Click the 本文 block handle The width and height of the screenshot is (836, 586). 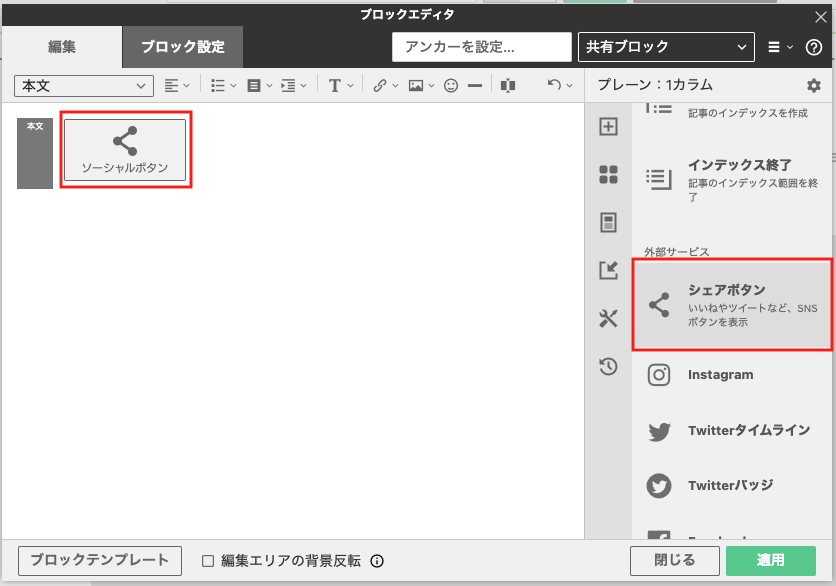pyautogui.click(x=35, y=153)
